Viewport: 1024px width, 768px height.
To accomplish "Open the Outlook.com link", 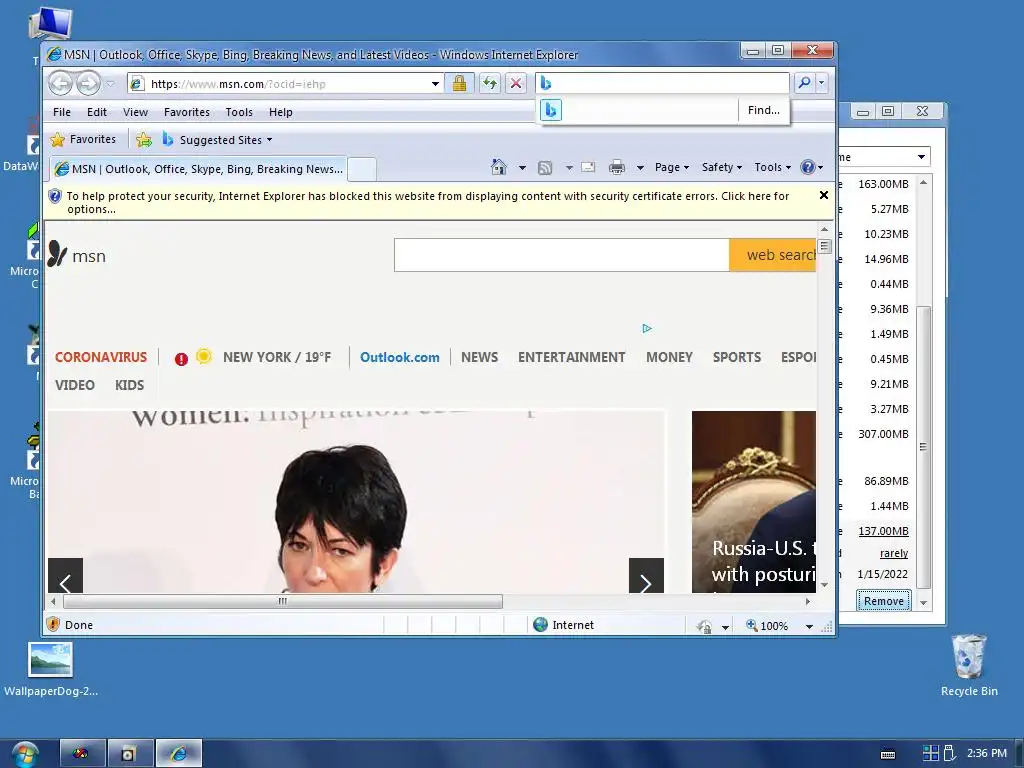I will [x=400, y=357].
